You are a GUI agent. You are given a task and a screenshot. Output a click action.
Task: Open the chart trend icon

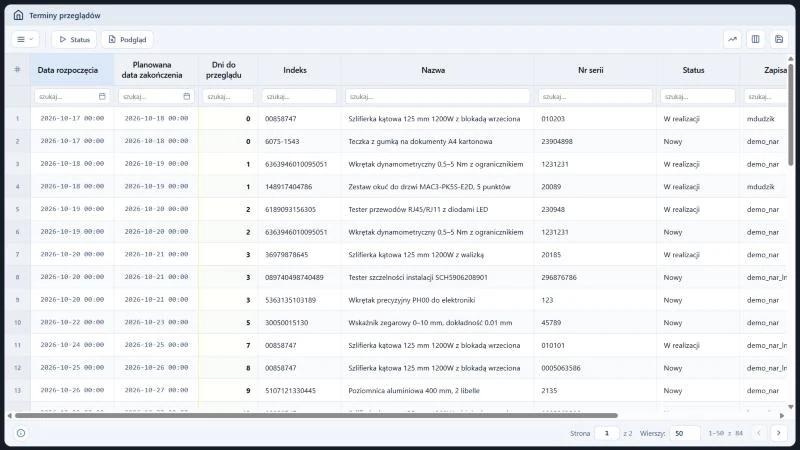click(x=732, y=39)
